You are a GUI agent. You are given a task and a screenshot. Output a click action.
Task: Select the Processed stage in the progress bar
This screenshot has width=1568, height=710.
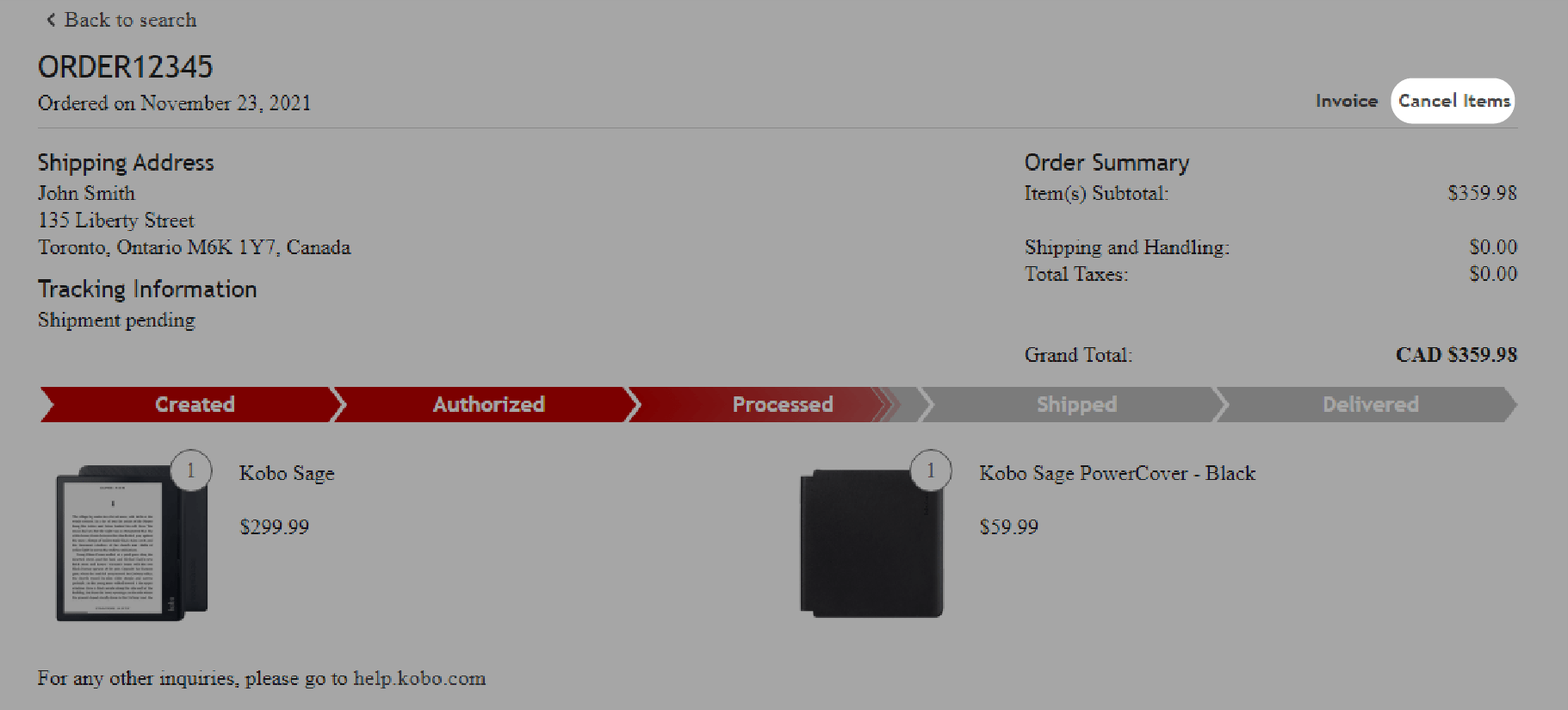tap(782, 404)
